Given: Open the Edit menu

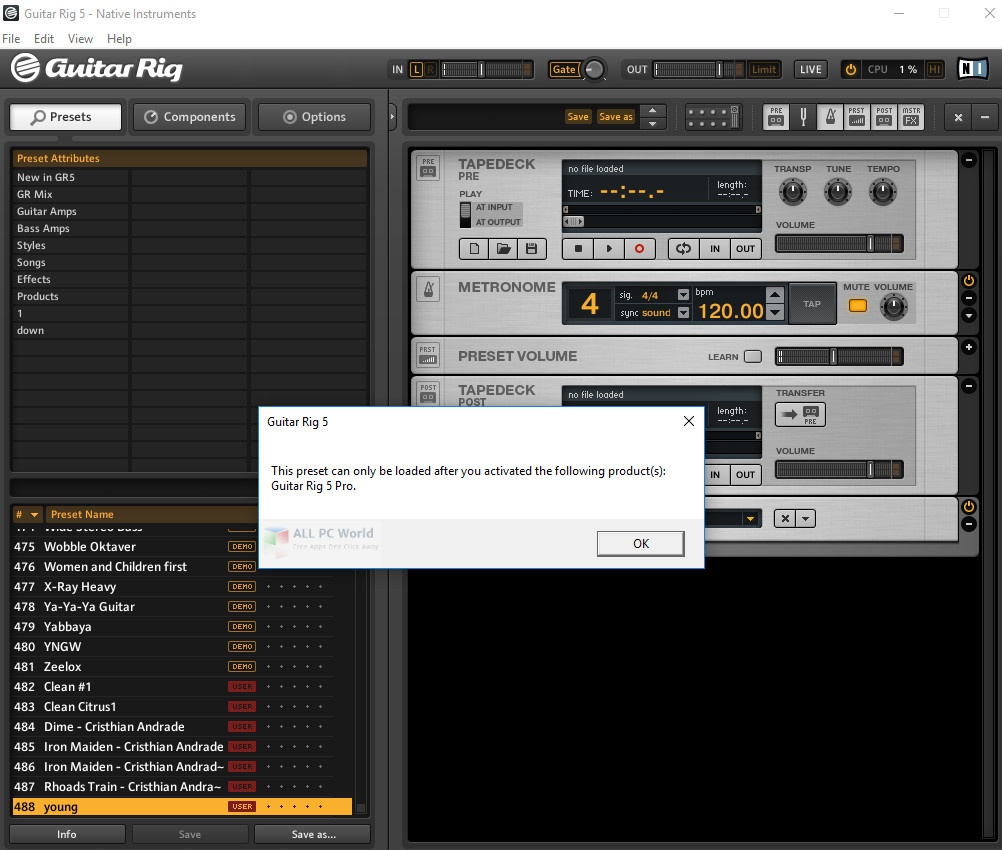Looking at the screenshot, I should point(43,39).
